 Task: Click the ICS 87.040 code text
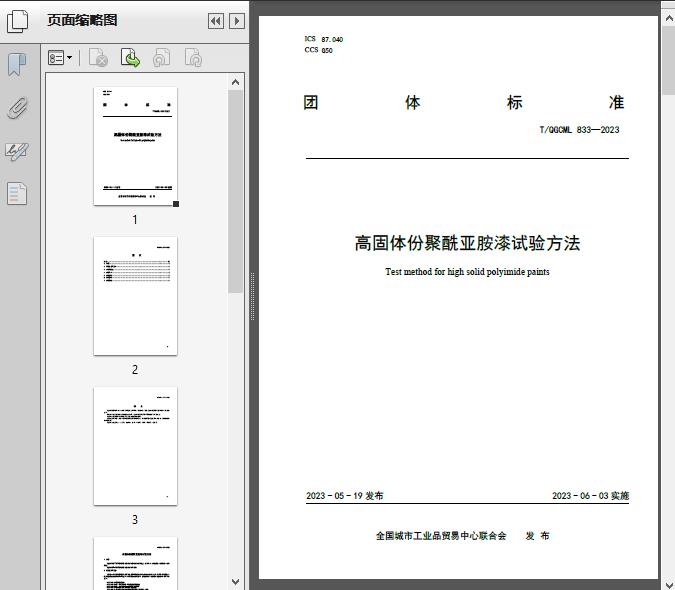click(x=324, y=39)
